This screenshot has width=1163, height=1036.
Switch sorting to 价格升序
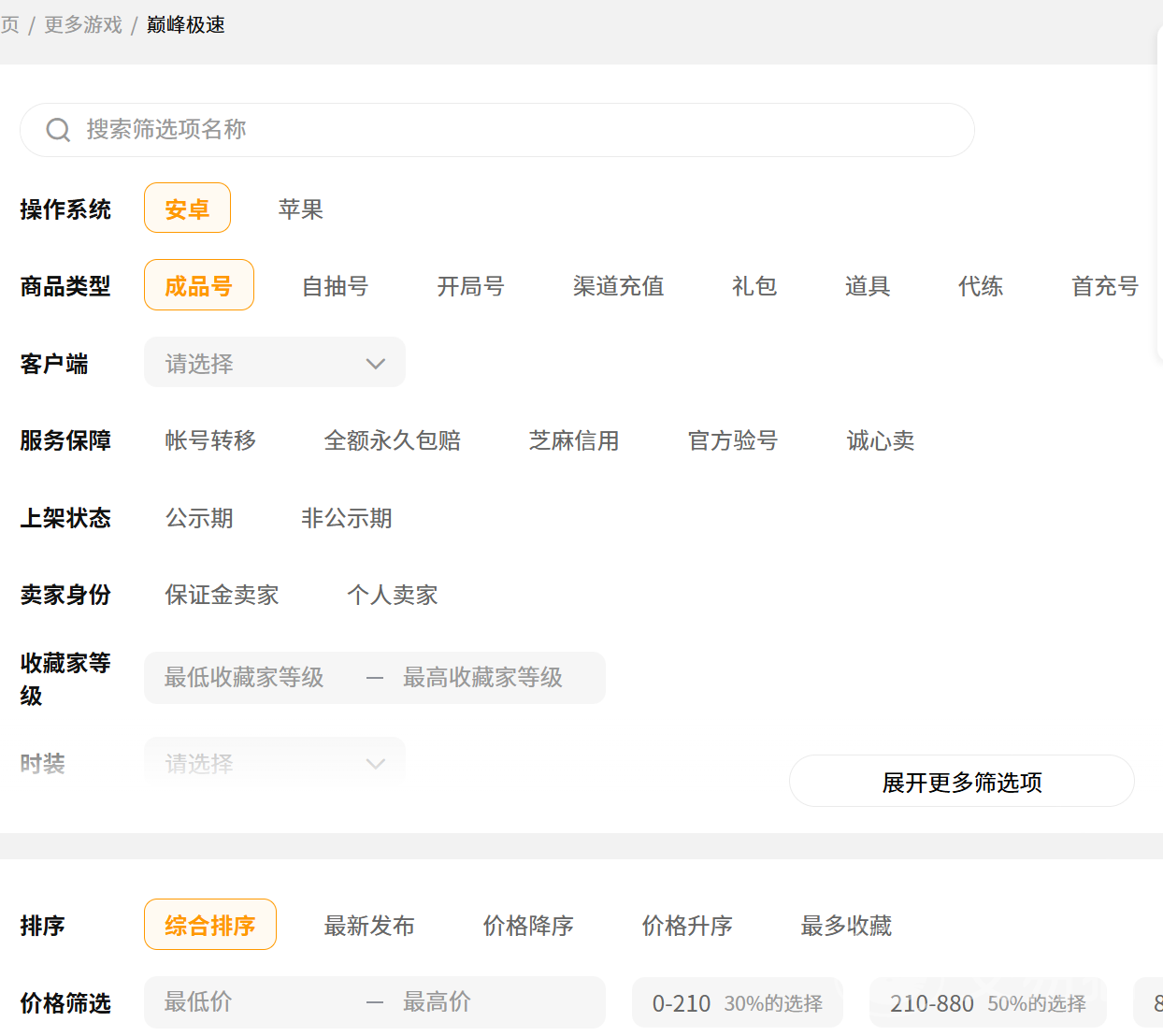tap(686, 926)
